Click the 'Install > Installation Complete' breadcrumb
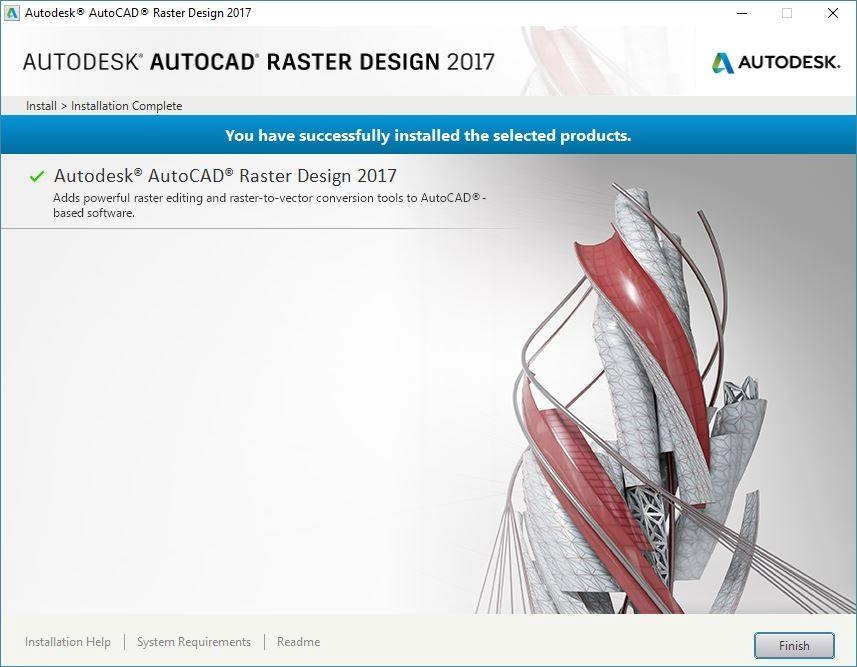This screenshot has height=667, width=857. [x=104, y=106]
